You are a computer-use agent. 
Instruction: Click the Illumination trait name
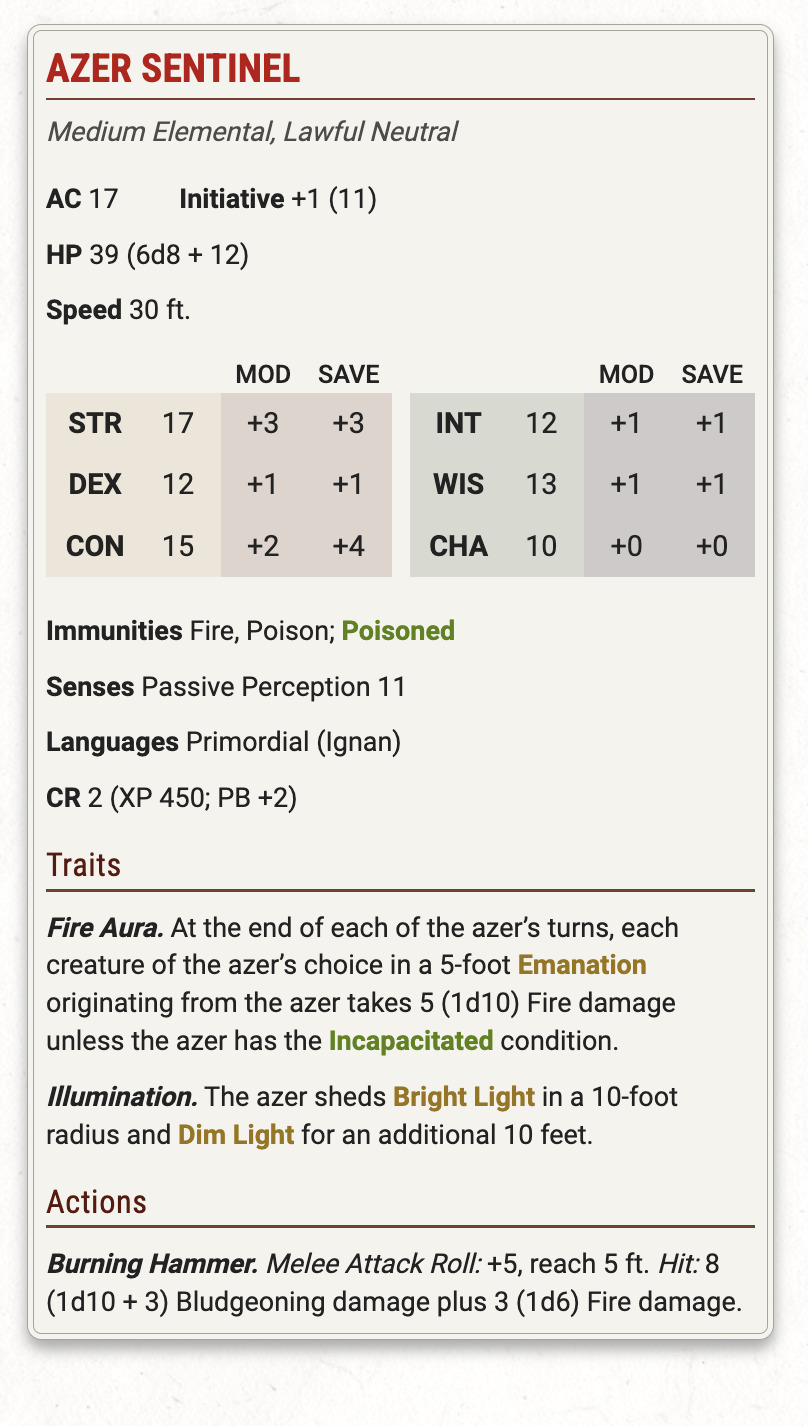120,1097
